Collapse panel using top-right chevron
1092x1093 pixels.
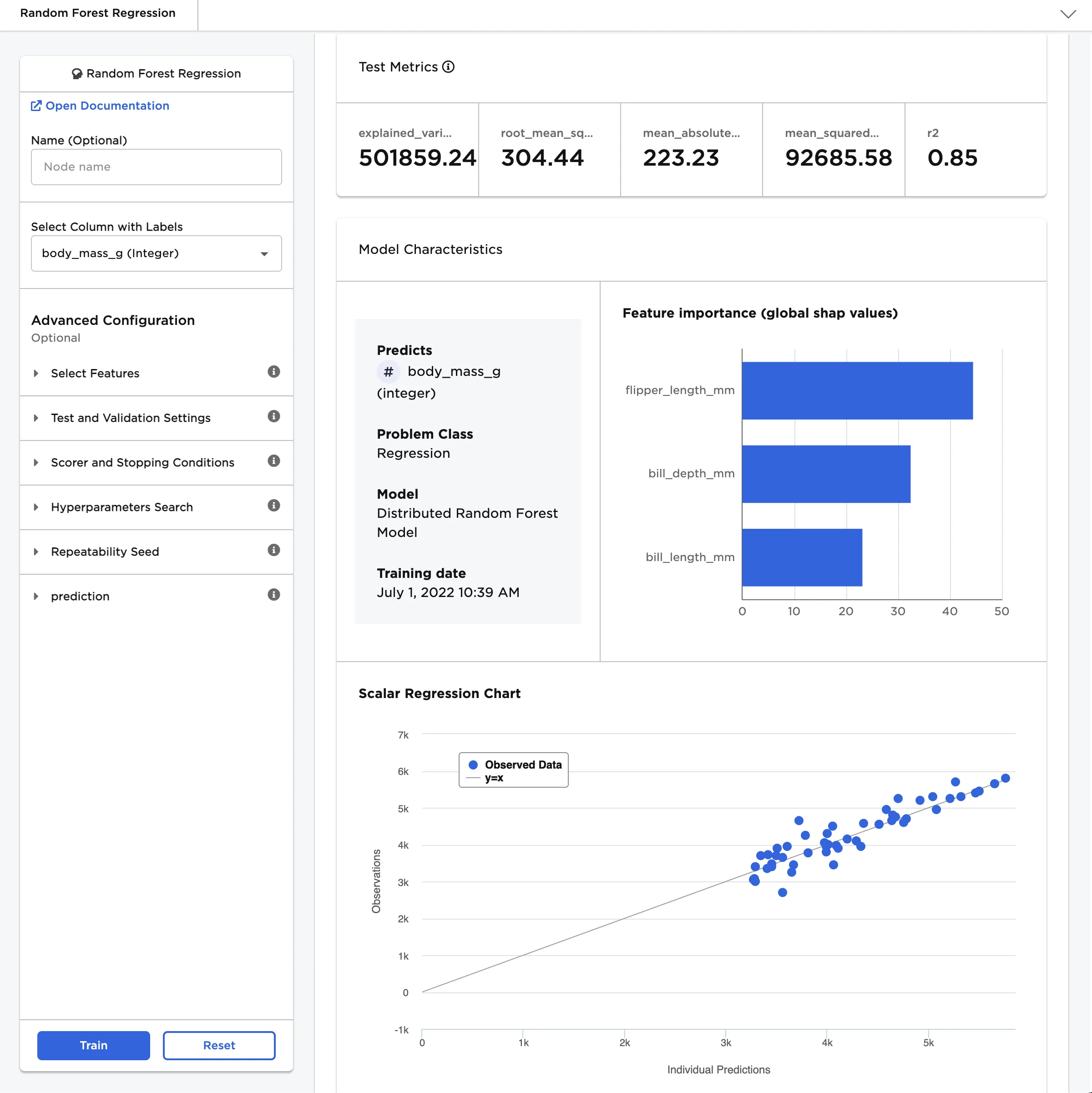(x=1068, y=14)
